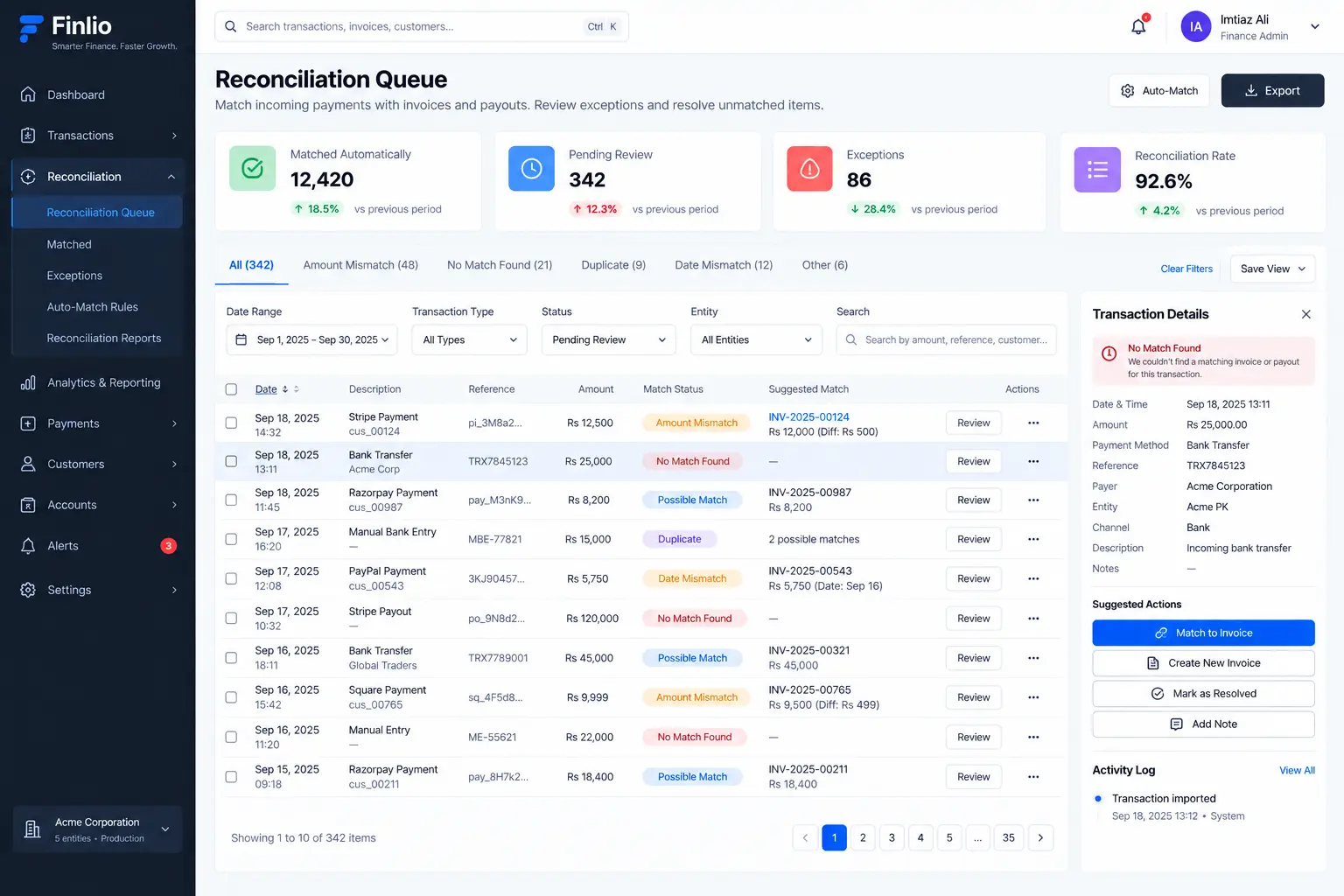The width and height of the screenshot is (1344, 896).
Task: Click the Payments sidebar icon
Action: [28, 423]
